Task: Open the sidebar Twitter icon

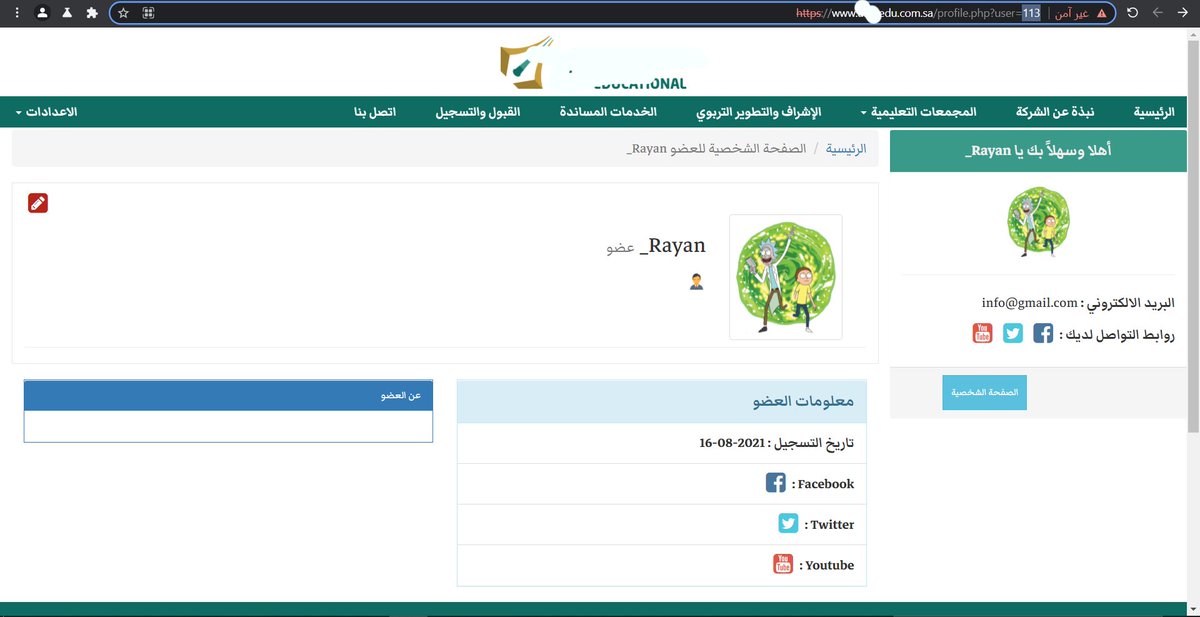Action: [x=1013, y=333]
